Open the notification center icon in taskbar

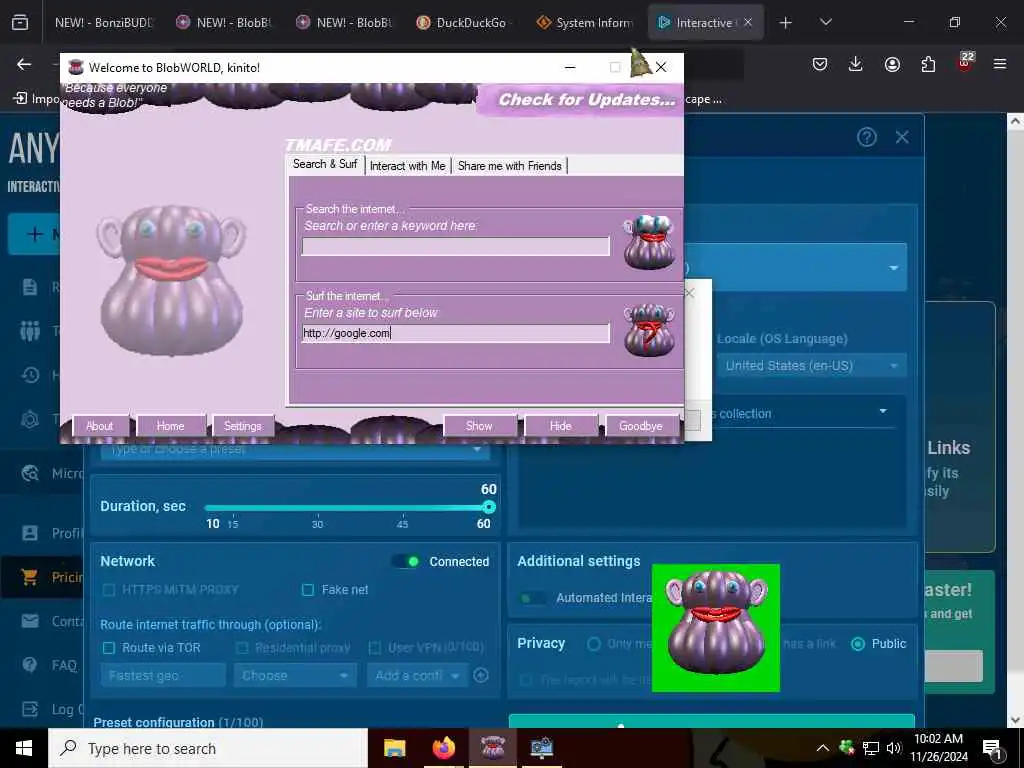pos(992,748)
